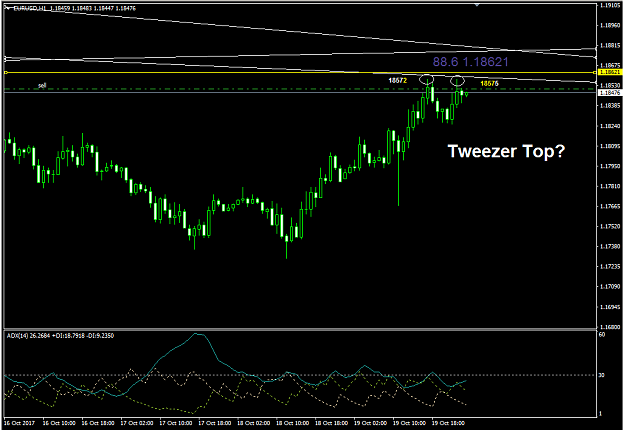
Task: Click the 1.17665 price scale value
Action: pos(610,206)
